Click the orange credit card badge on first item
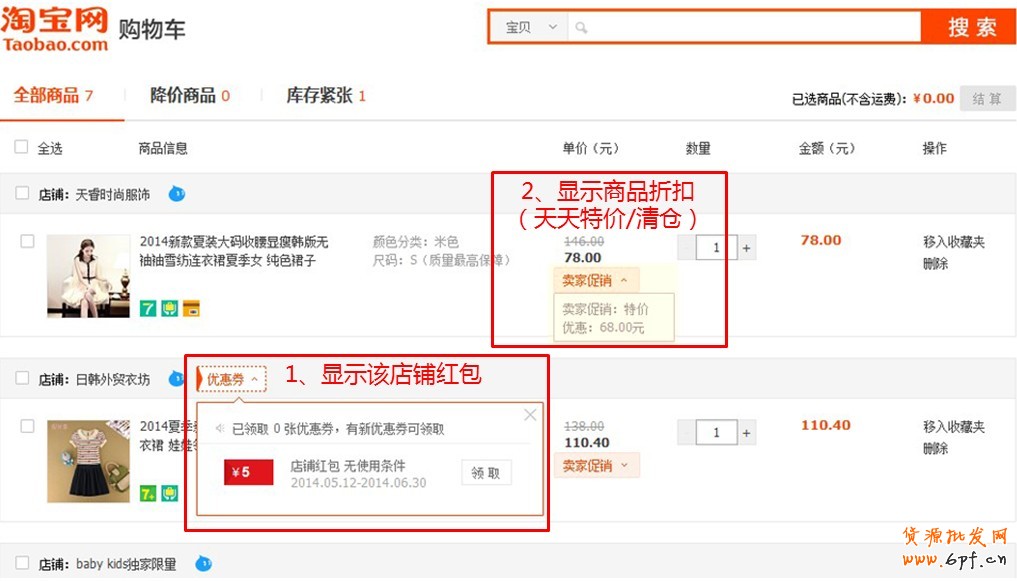Screen dimensions: 1017x581 (191, 309)
